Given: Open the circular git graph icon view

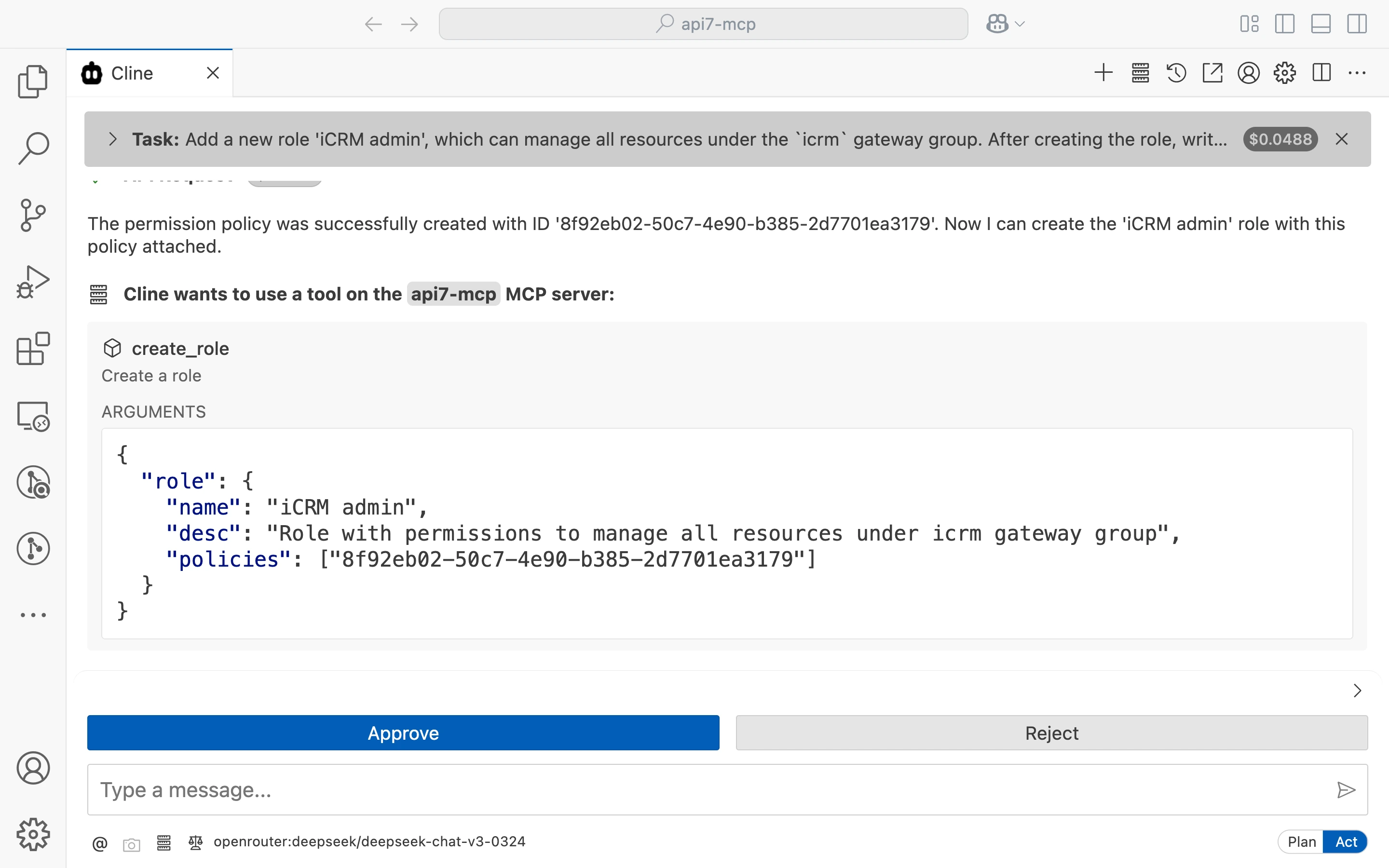Looking at the screenshot, I should coord(33,549).
